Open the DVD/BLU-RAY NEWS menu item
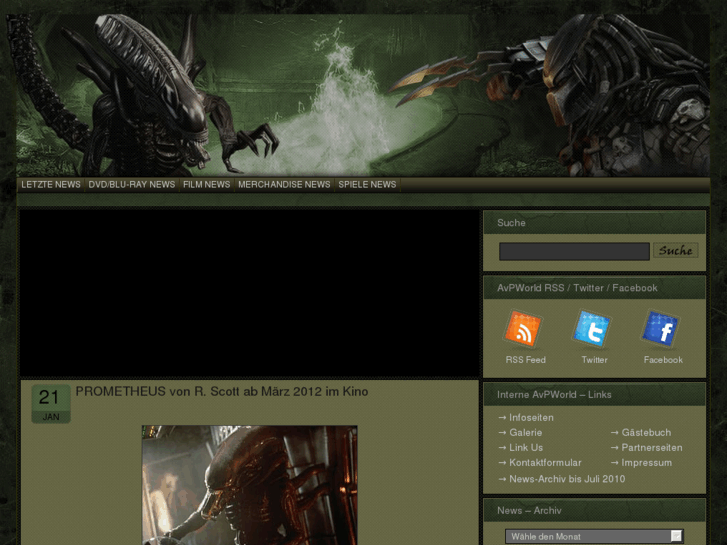 pos(132,185)
